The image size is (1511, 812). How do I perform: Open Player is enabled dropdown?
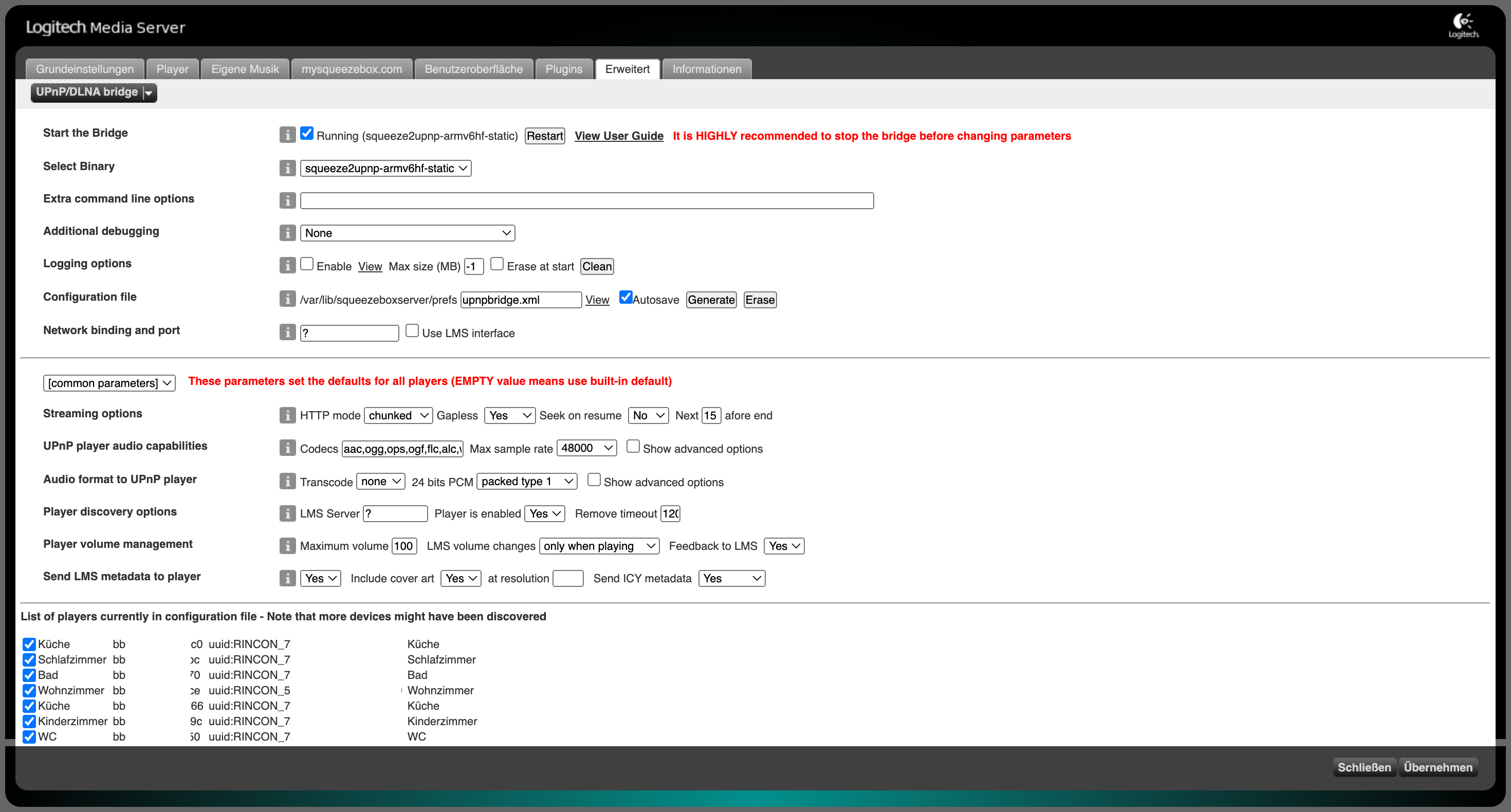(544, 514)
